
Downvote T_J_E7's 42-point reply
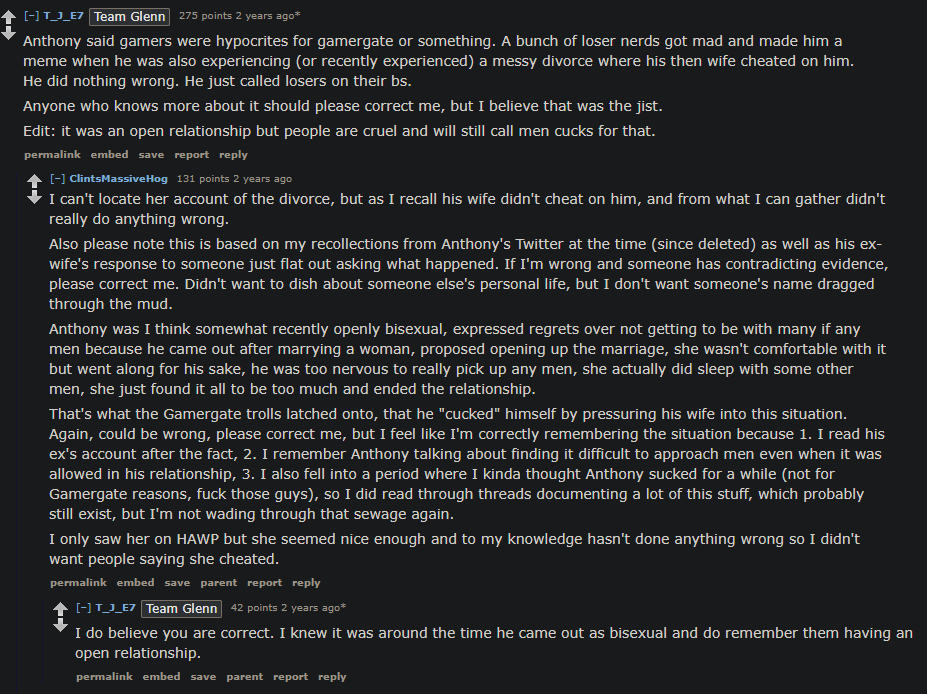(x=61, y=625)
